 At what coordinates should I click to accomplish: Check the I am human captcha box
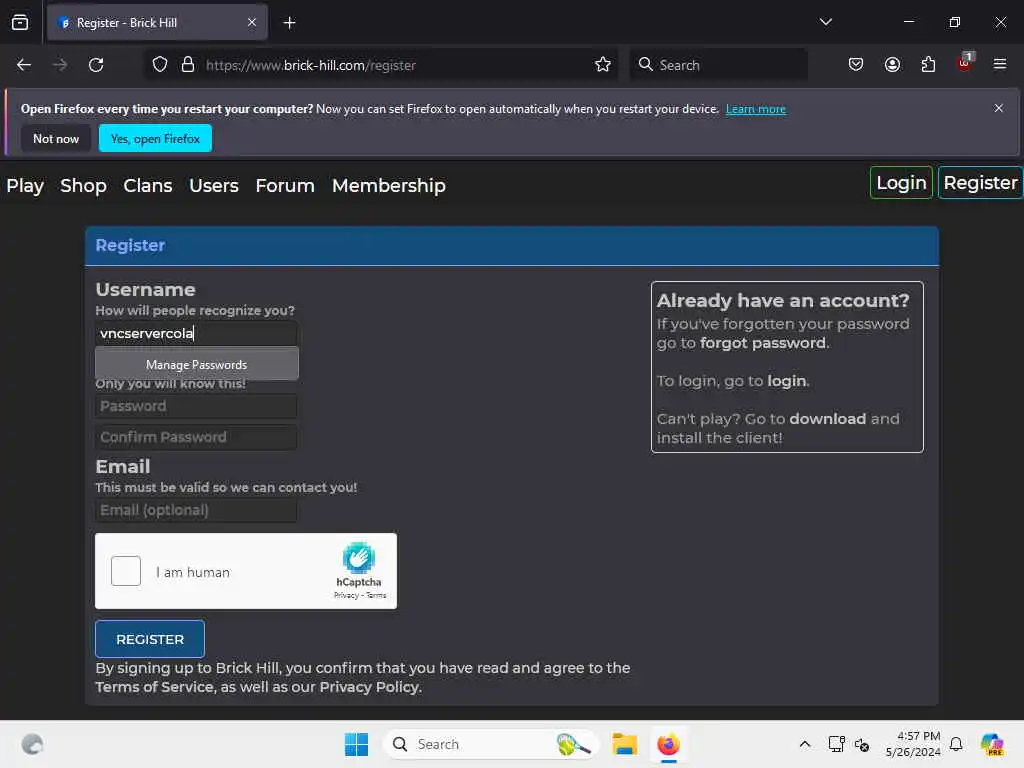coord(126,571)
